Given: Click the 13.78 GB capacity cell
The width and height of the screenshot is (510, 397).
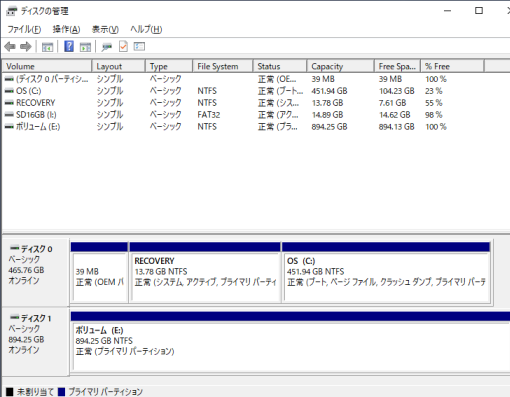Looking at the screenshot, I should coord(327,103).
